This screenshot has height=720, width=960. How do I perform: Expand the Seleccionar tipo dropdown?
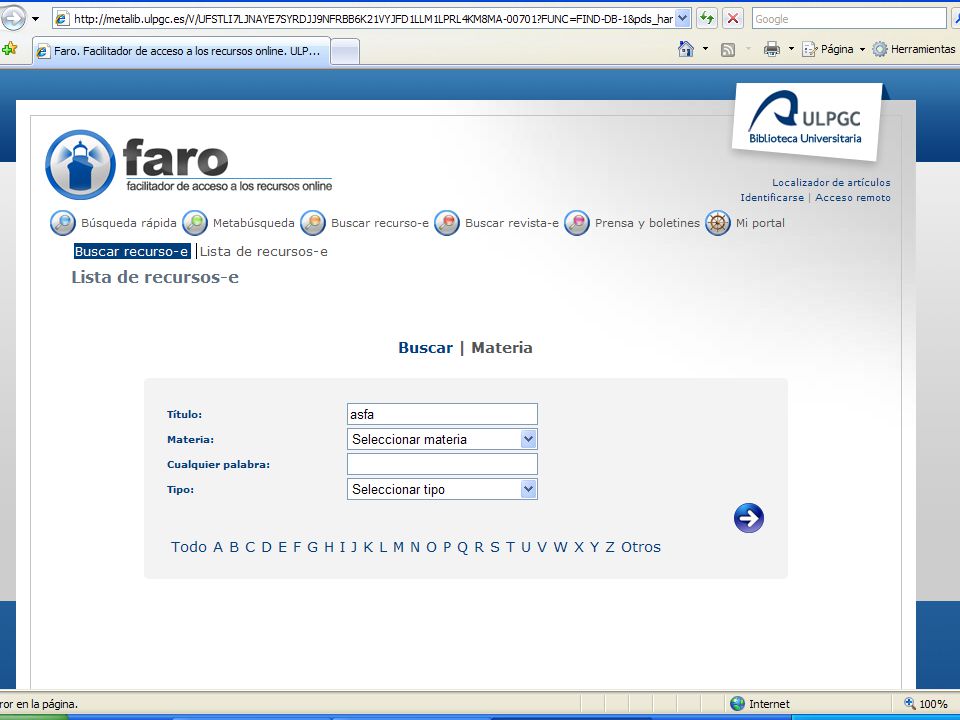528,489
